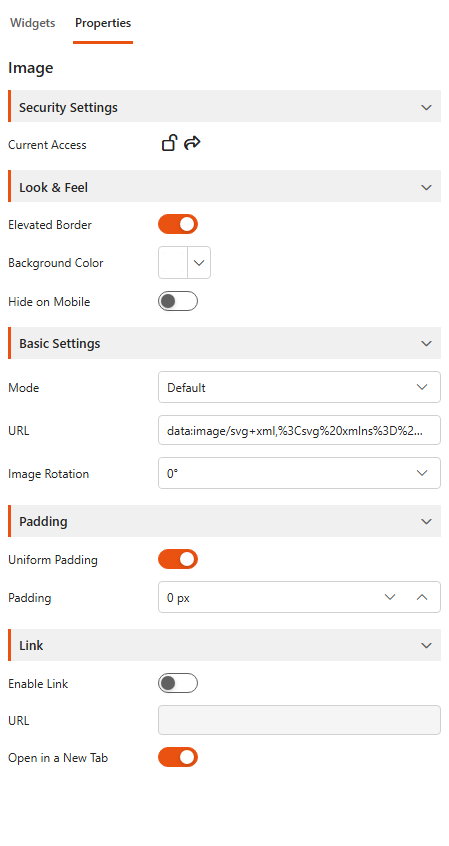This screenshot has width=449, height=846.
Task: Click the Open in a New Tab label
Action: (x=58, y=758)
